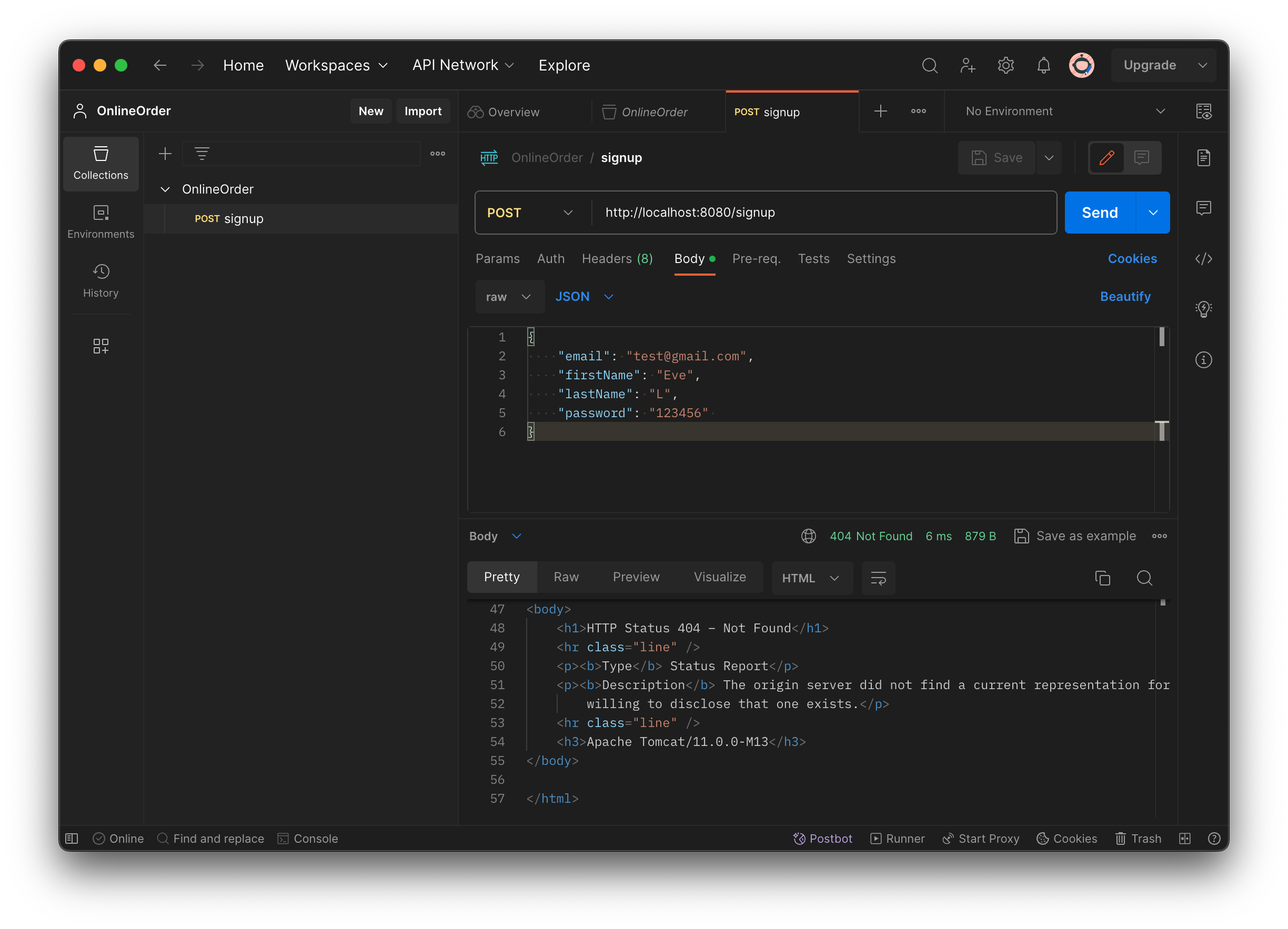Toggle line wrap in the response viewer
This screenshot has width=1288, height=929.
(878, 578)
